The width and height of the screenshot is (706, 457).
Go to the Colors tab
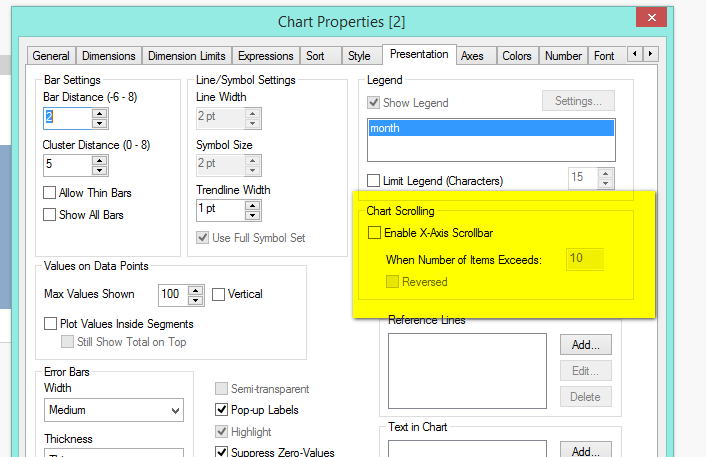click(517, 57)
